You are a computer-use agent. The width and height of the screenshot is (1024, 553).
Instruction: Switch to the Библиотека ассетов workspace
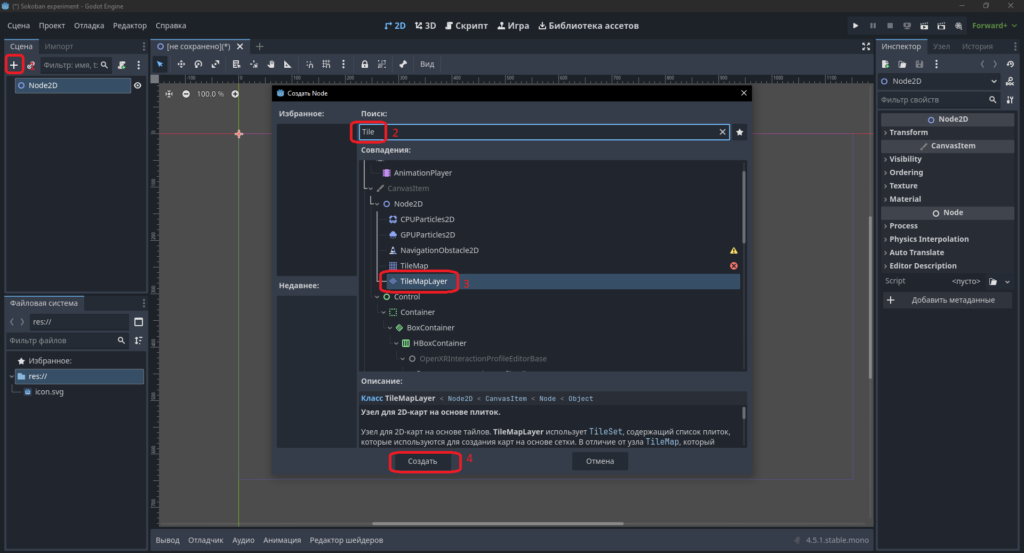588,25
